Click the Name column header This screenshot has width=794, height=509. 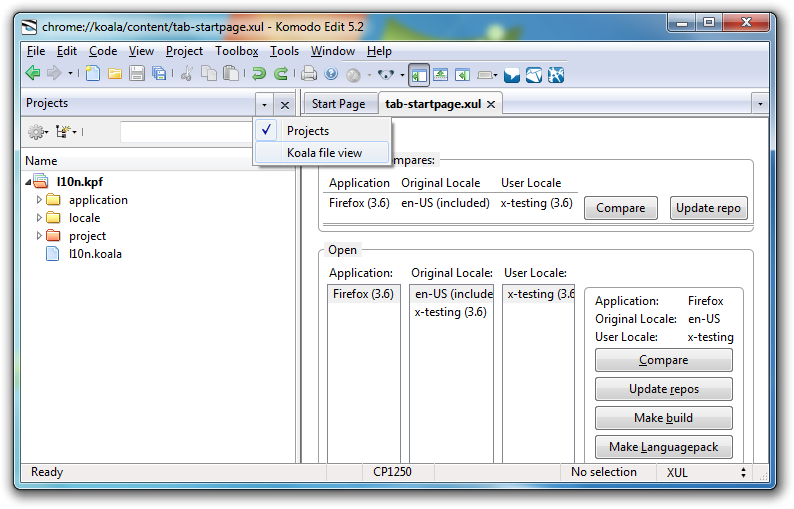(138, 161)
